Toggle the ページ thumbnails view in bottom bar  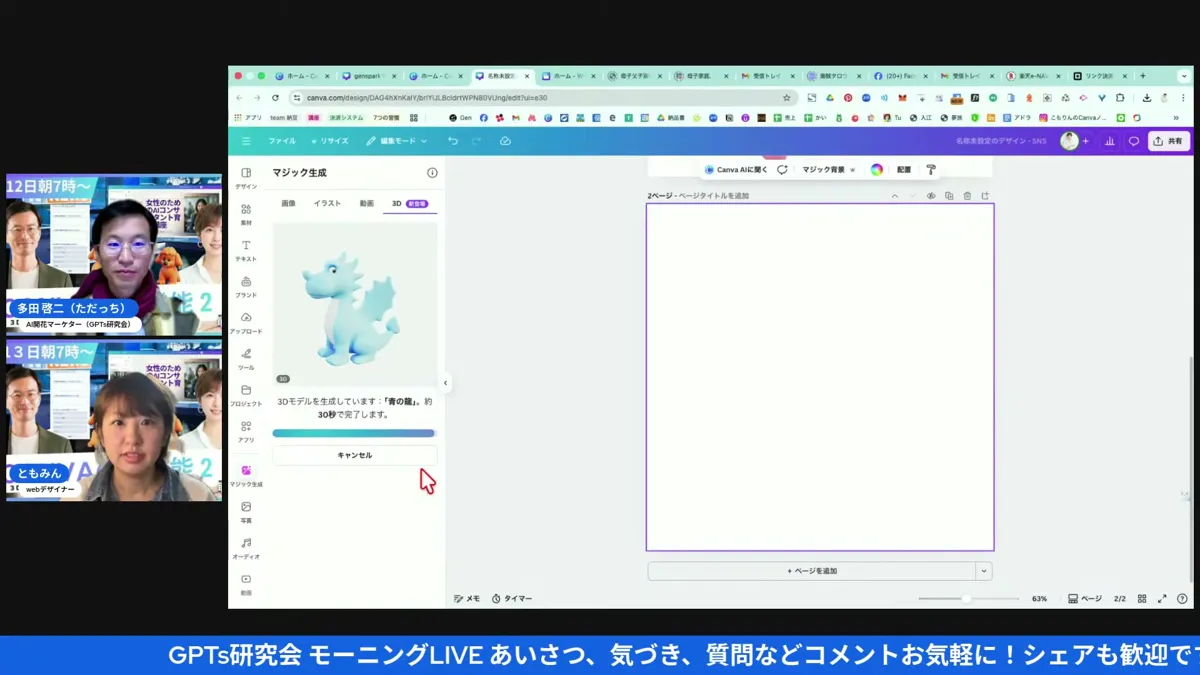pyautogui.click(x=1085, y=599)
